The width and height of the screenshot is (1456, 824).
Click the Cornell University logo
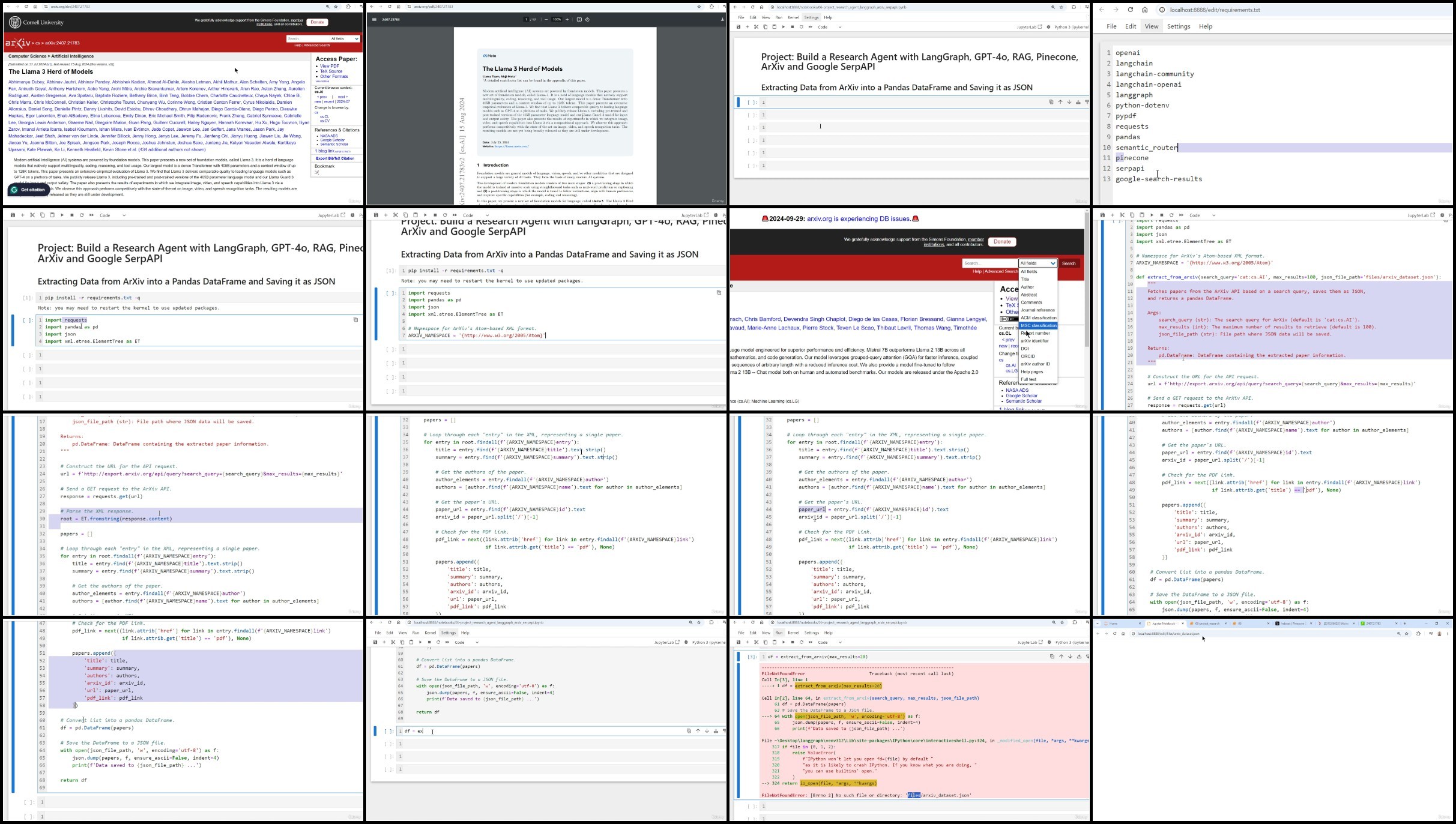[x=37, y=22]
